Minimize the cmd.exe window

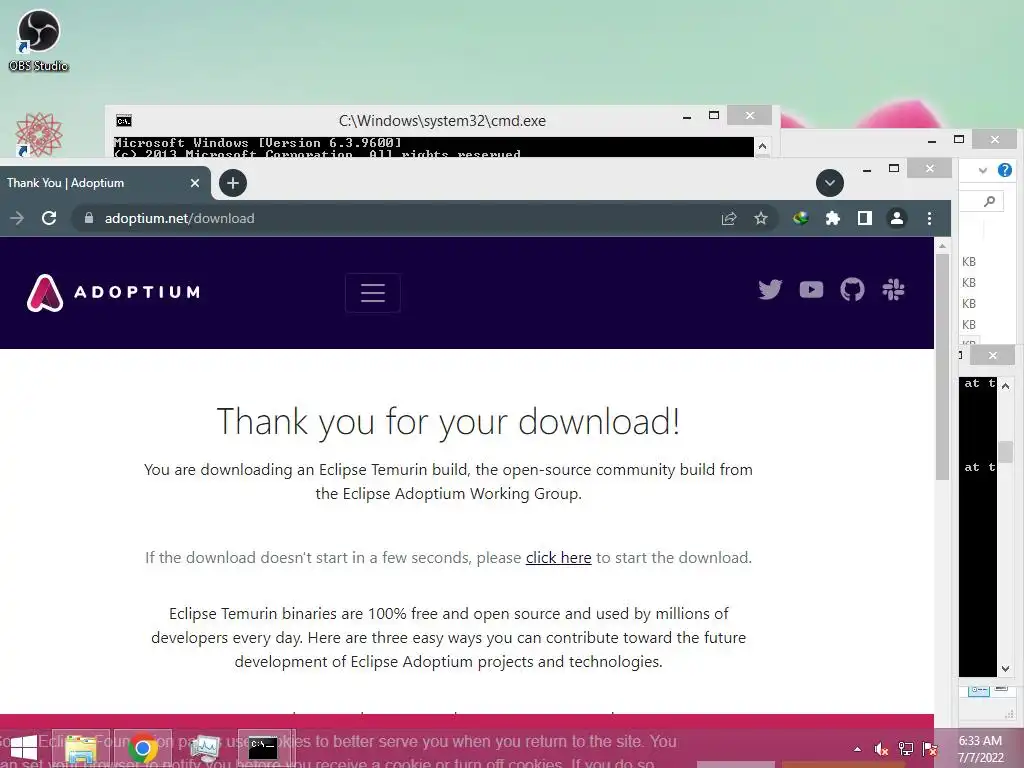686,117
